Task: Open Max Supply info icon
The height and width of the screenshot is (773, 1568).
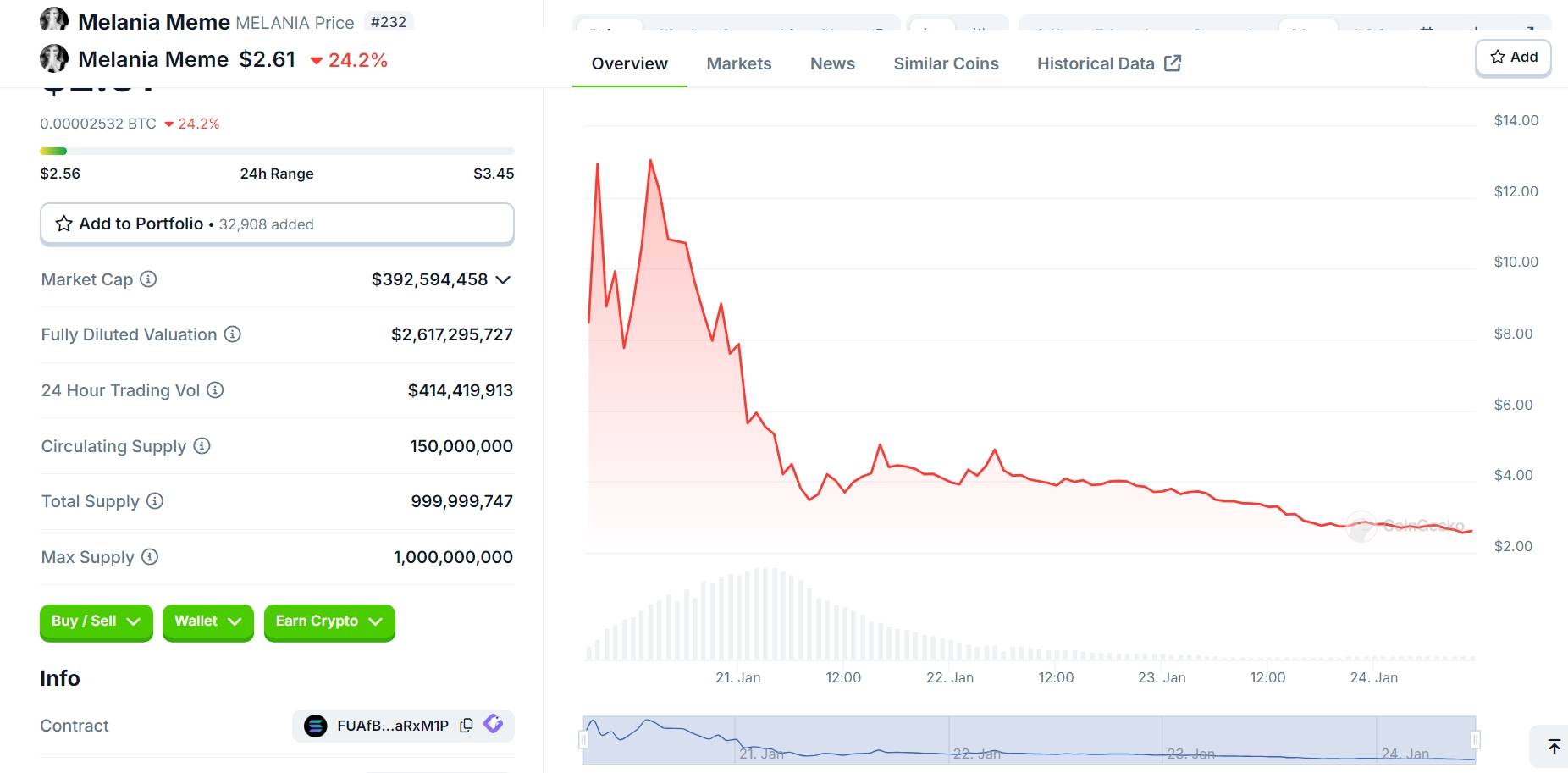Action: [x=150, y=556]
